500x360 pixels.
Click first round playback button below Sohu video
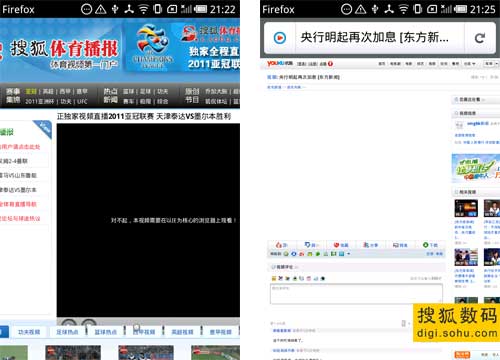click(x=69, y=323)
